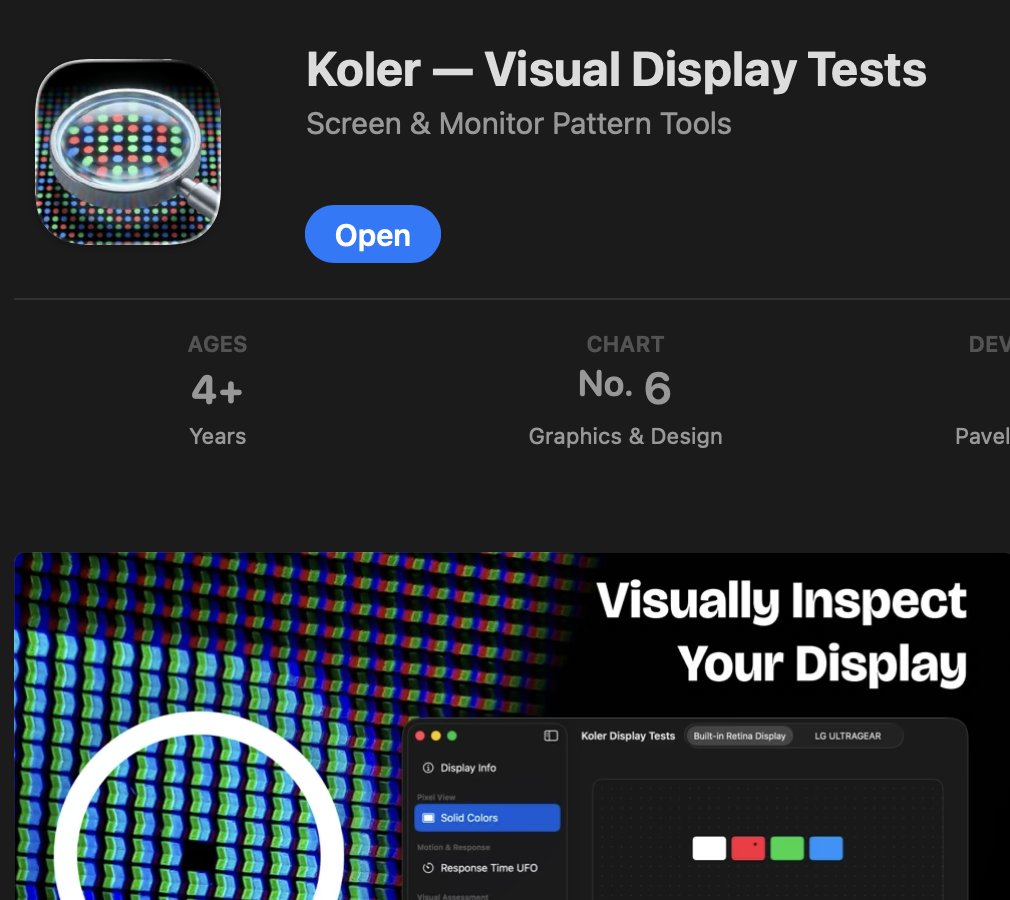Viewport: 1010px width, 900px height.
Task: Click the white color swatch in preview
Action: (709, 848)
